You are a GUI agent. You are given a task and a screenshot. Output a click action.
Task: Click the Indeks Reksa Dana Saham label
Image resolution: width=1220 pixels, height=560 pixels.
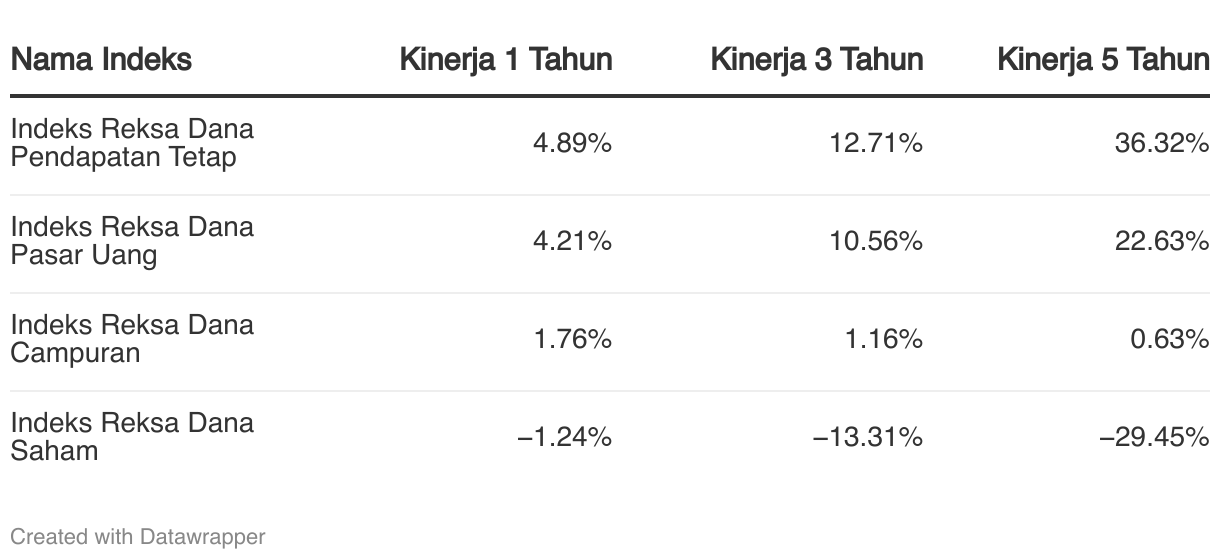point(132,437)
